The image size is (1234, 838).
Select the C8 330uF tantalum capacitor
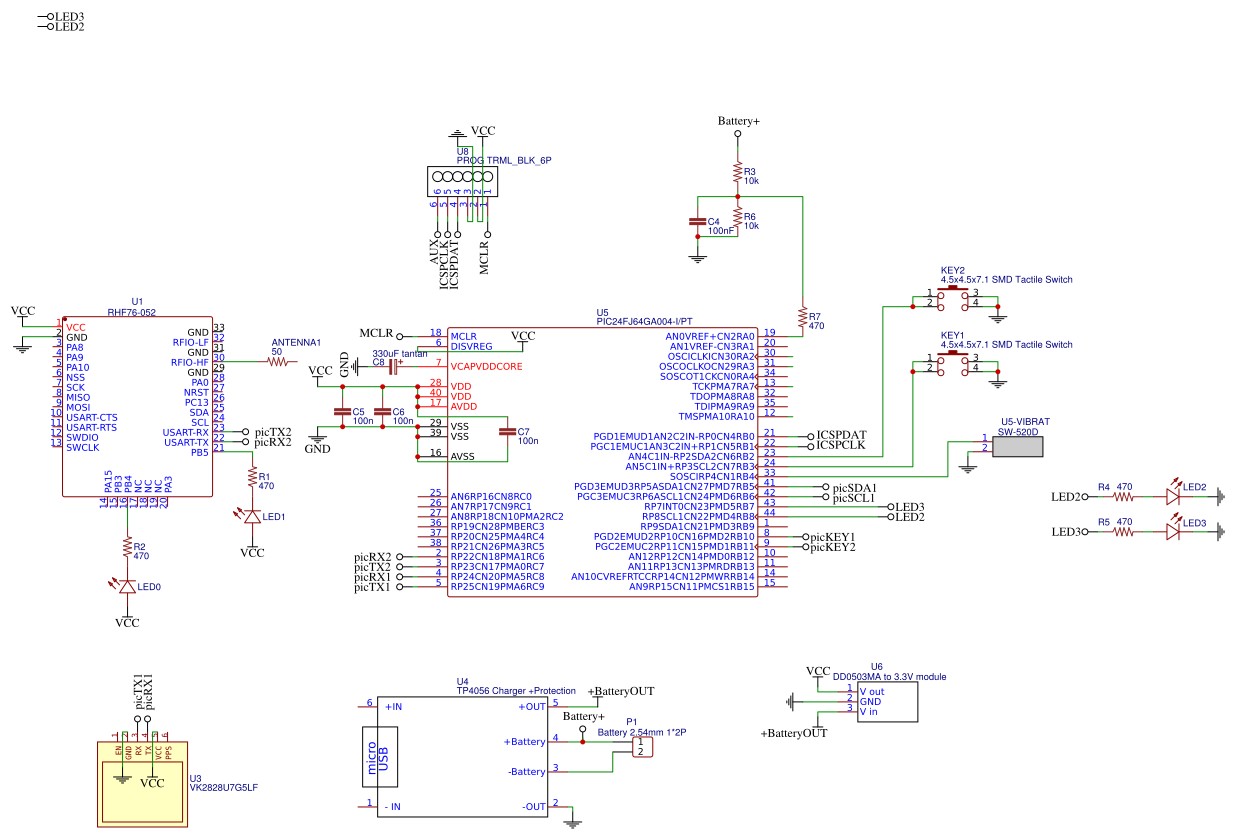(394, 366)
